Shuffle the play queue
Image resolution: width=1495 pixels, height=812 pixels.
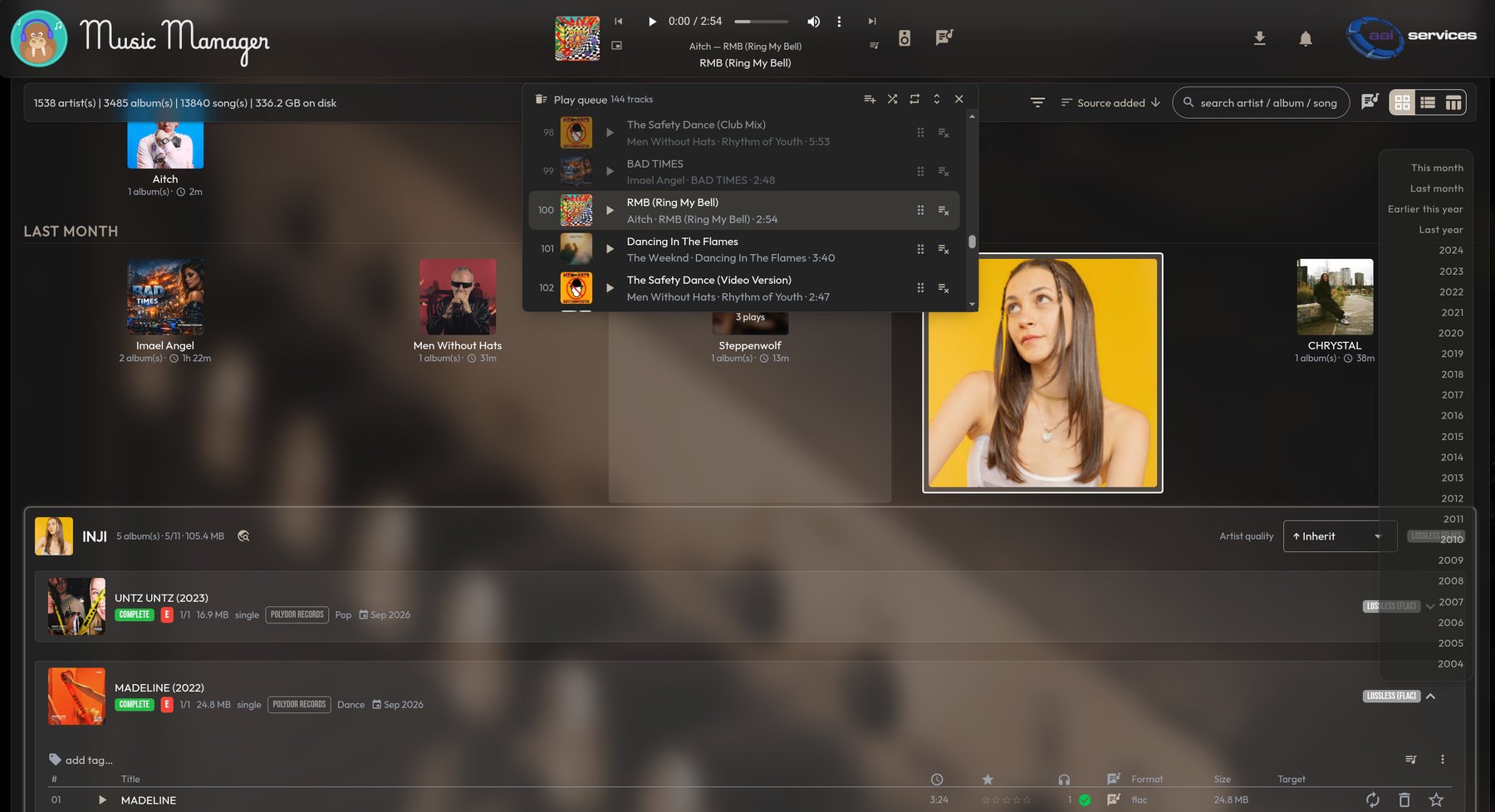coord(892,99)
